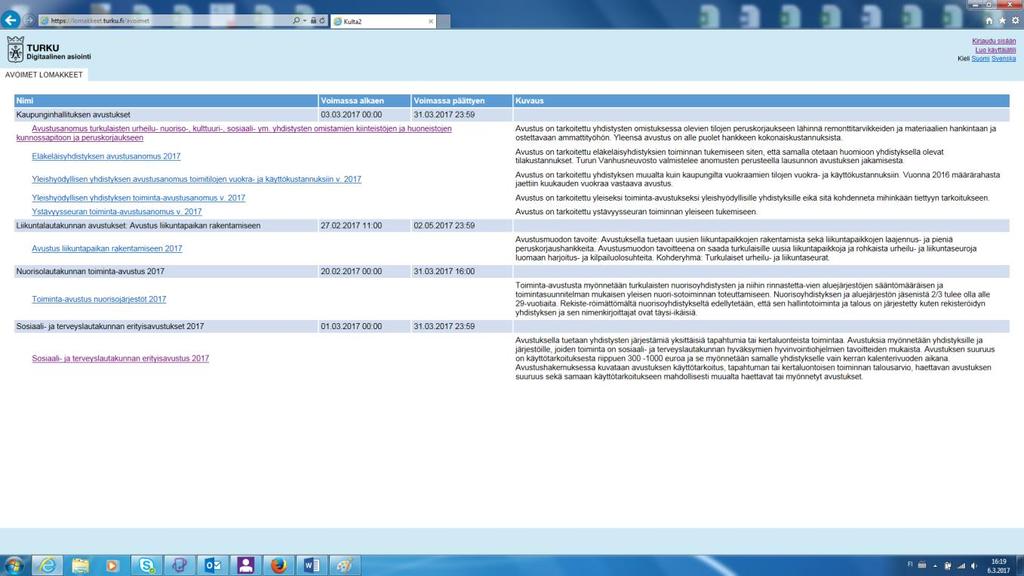Select Liikuntalautakunnan avustukset row name
This screenshot has width=1024, height=576.
pyautogui.click(x=138, y=226)
